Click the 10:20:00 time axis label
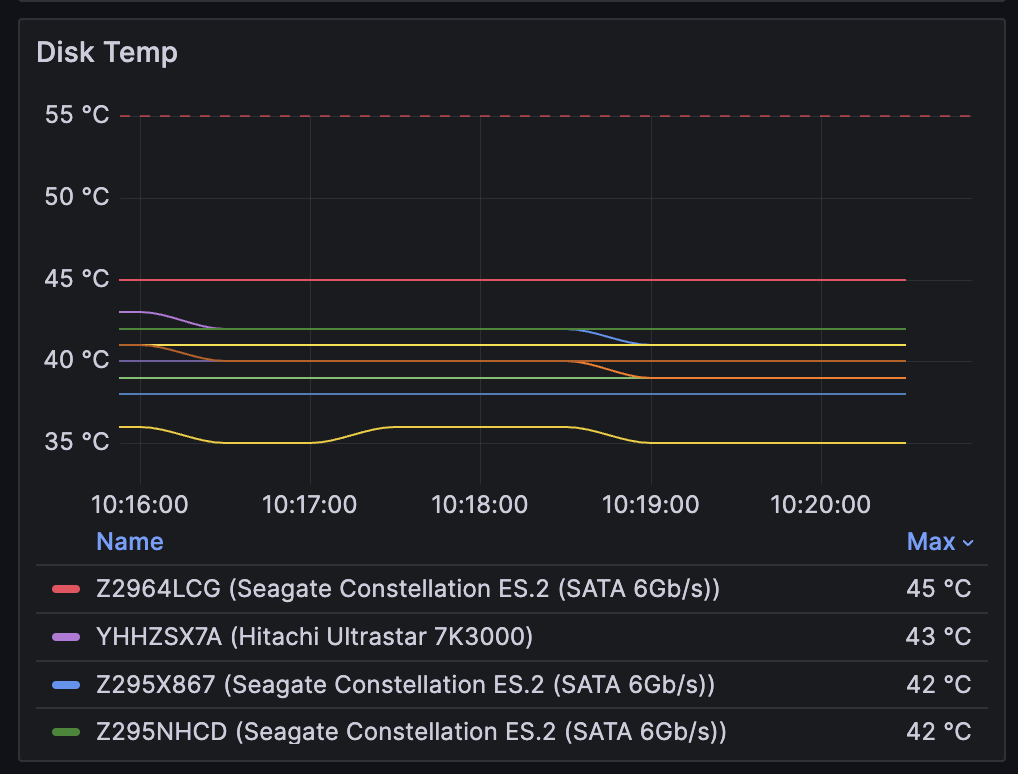Image resolution: width=1018 pixels, height=774 pixels. click(x=820, y=504)
